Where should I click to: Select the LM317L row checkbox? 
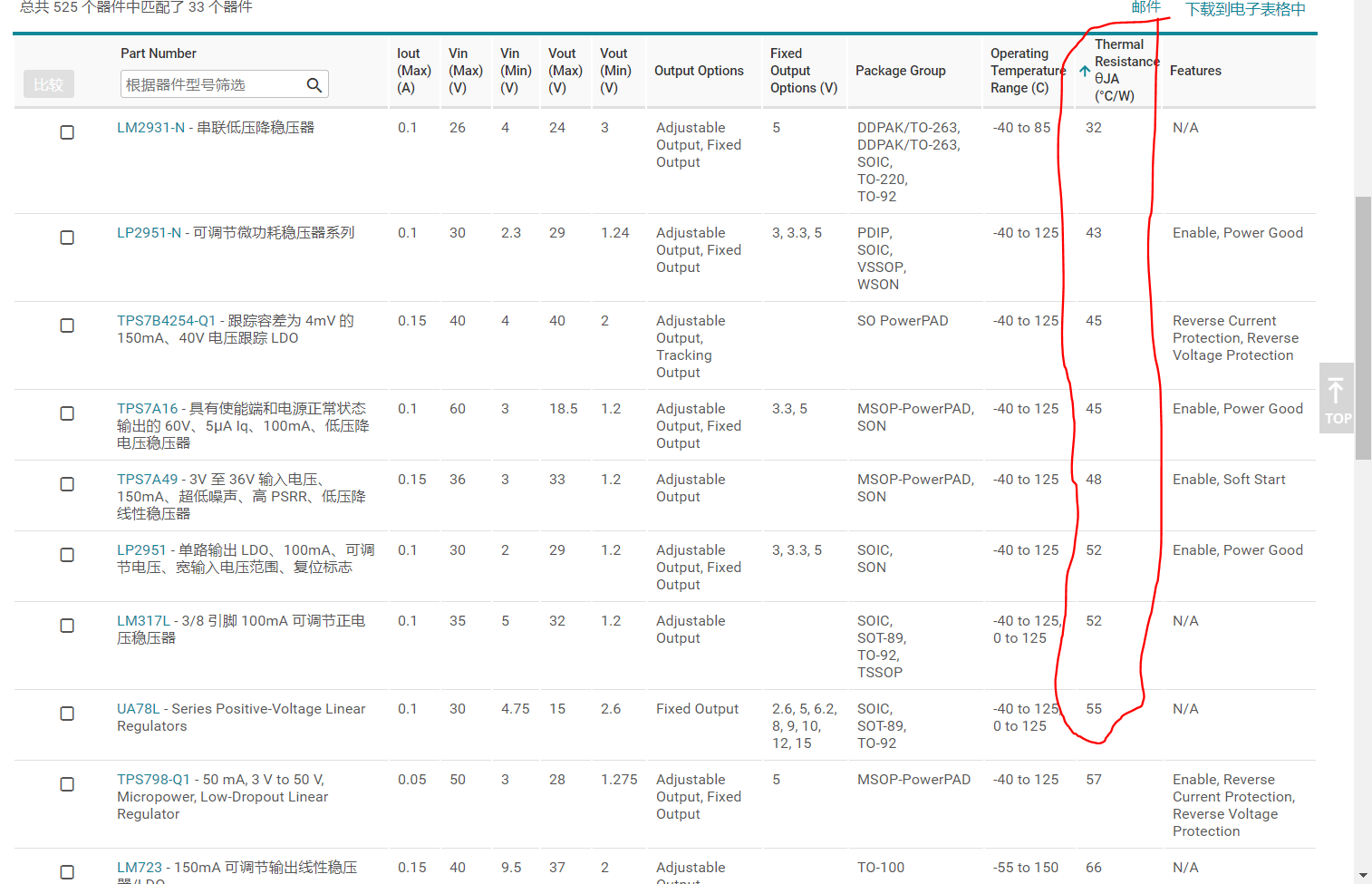coord(67,626)
